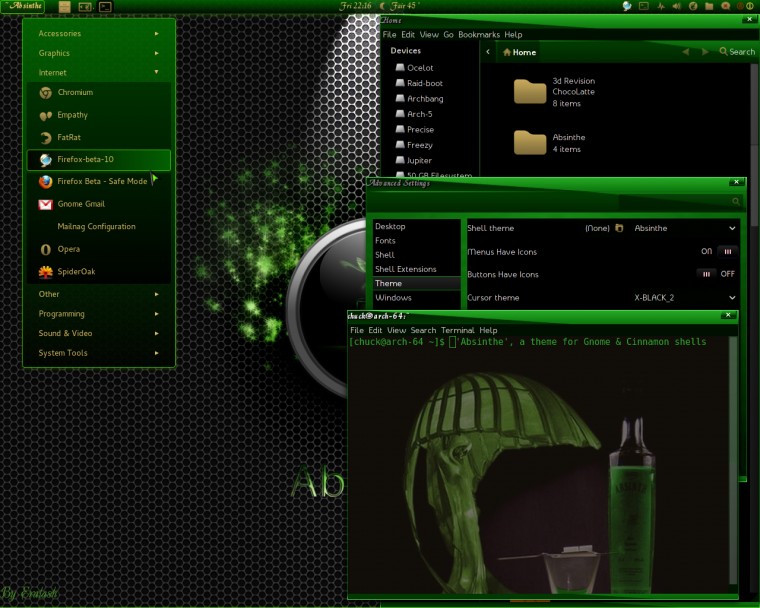The image size is (760, 608).
Task: Open the system monitor pulse tray icon
Action: tap(661, 6)
